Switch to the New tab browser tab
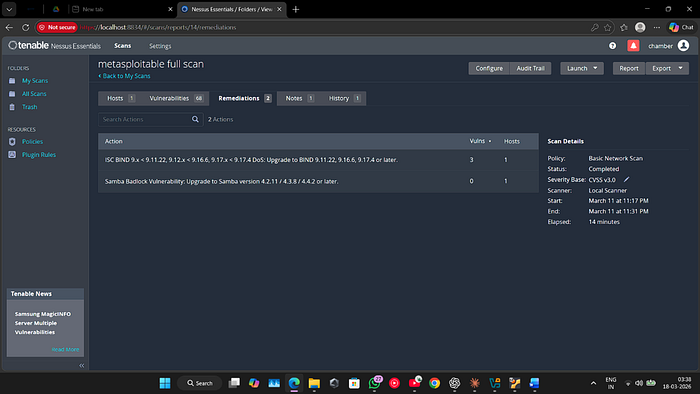 click(123, 9)
